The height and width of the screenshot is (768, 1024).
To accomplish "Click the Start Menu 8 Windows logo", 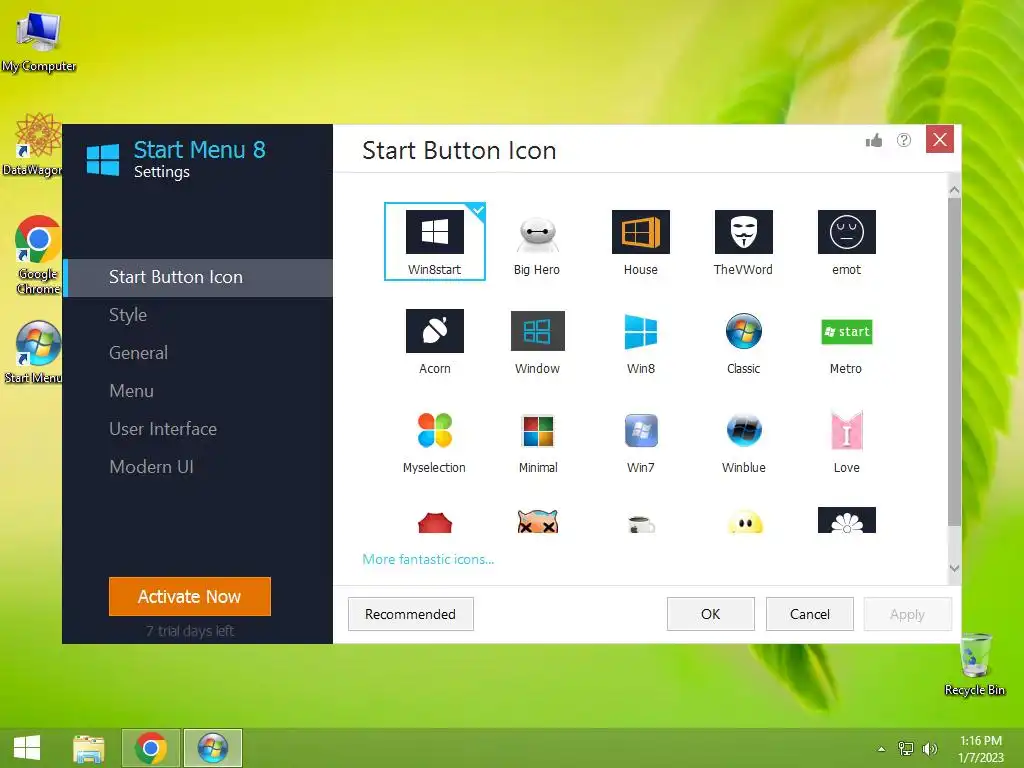I will [103, 160].
